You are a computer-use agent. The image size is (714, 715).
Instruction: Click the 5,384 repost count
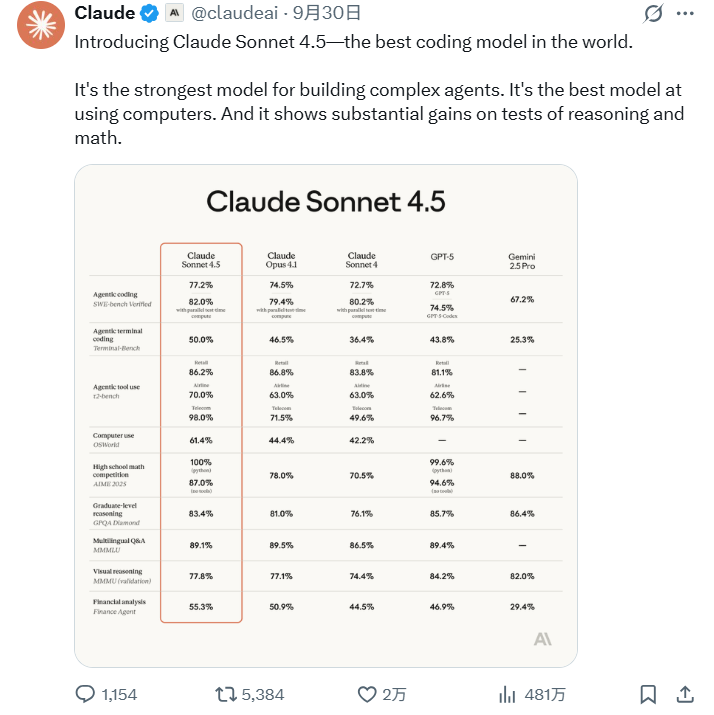(x=263, y=694)
